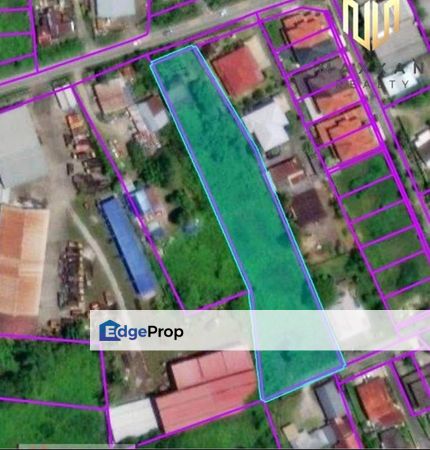Image resolution: width=430 pixels, height=450 pixels.
Task: Click the EdgeProp logo text
Action: click(141, 331)
